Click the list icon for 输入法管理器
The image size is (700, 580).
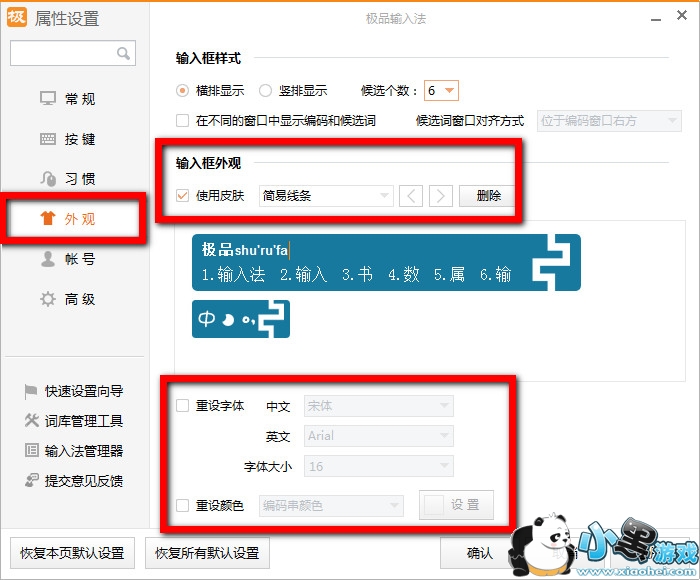click(x=31, y=450)
